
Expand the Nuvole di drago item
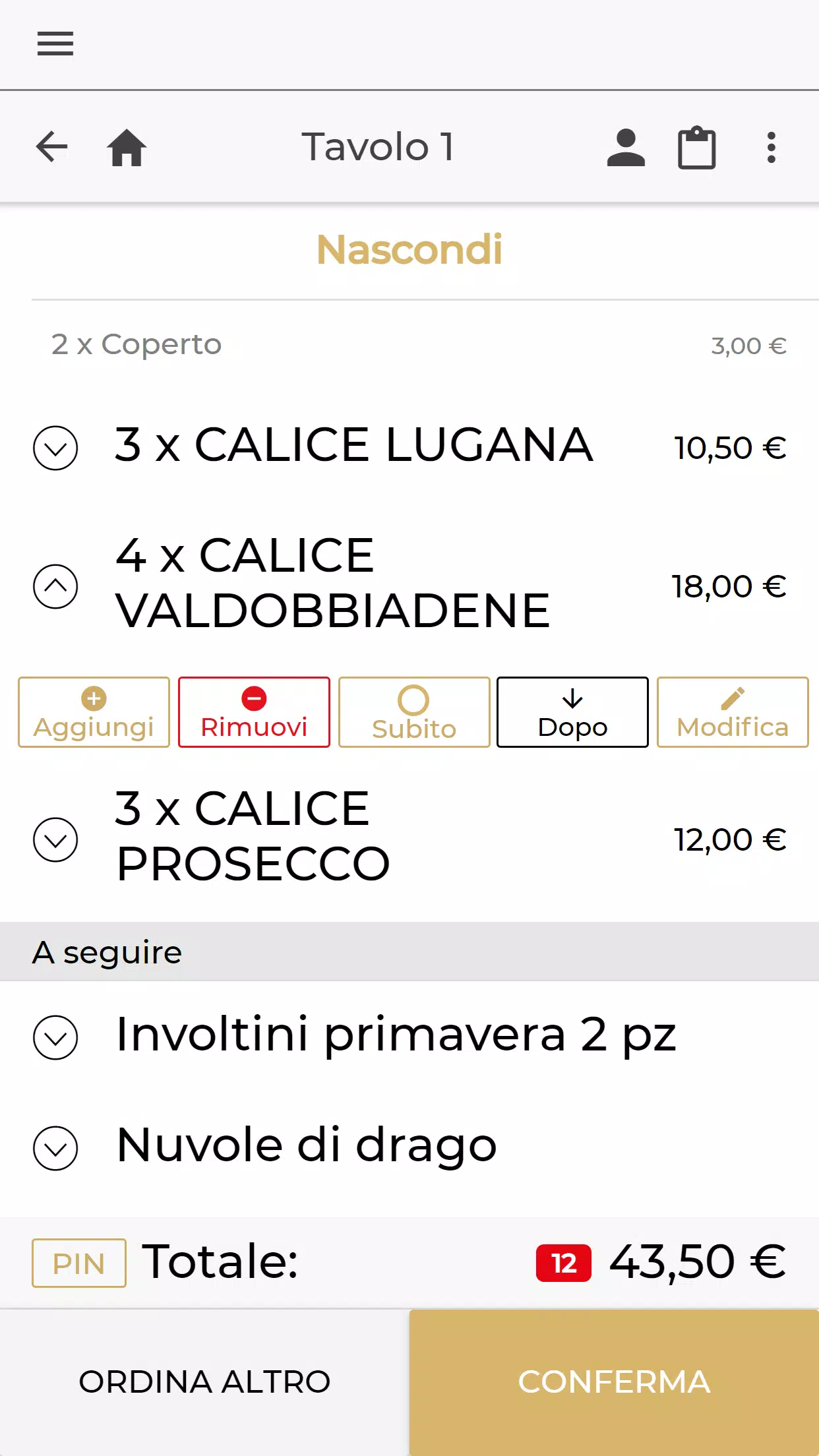pos(55,1148)
